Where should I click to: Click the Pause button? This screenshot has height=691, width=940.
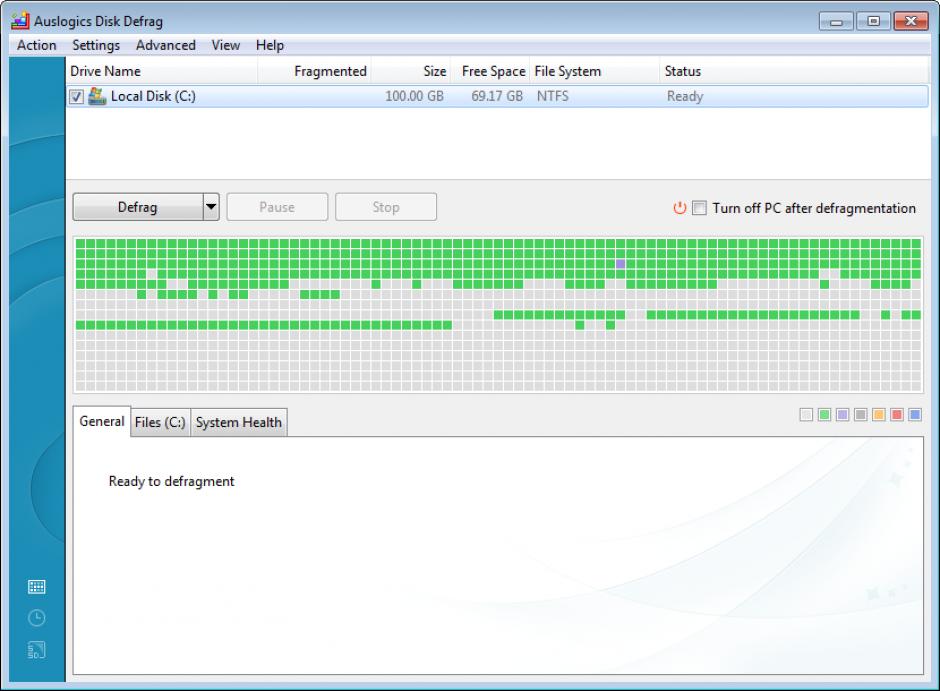[x=277, y=207]
